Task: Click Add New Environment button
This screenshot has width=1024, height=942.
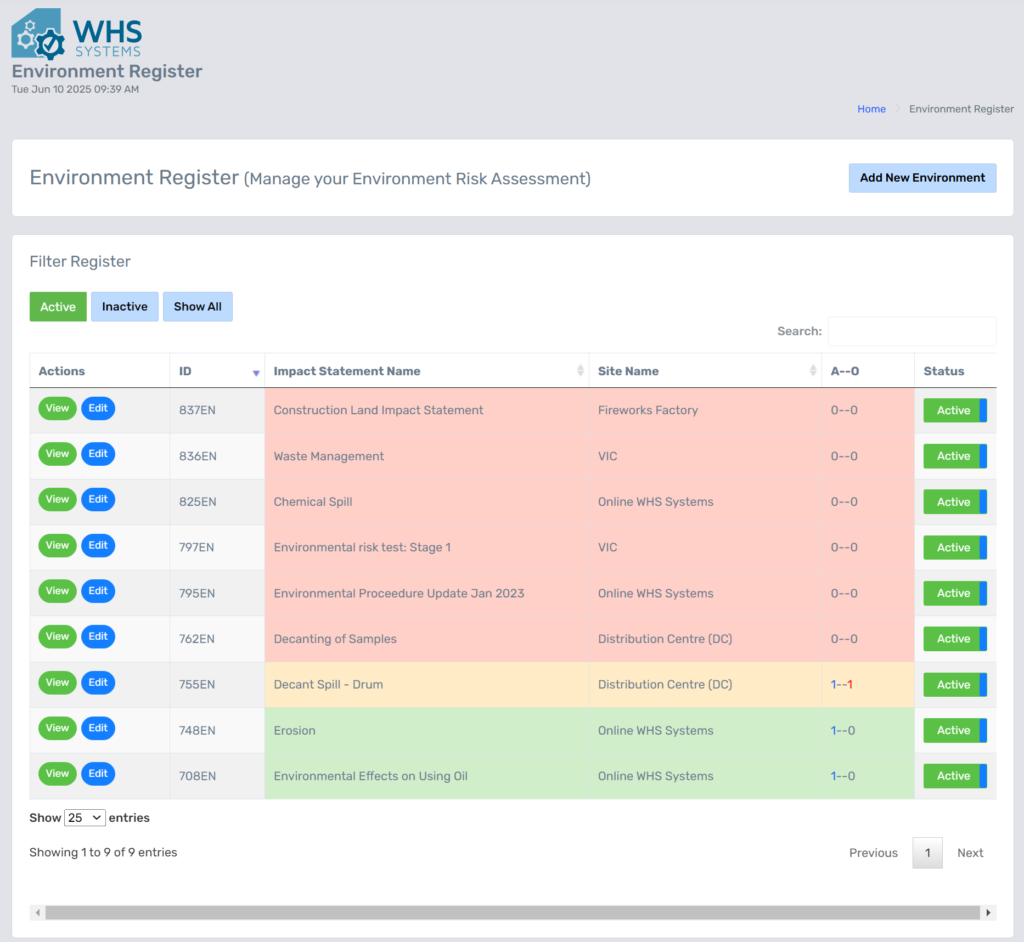Action: pyautogui.click(x=922, y=178)
